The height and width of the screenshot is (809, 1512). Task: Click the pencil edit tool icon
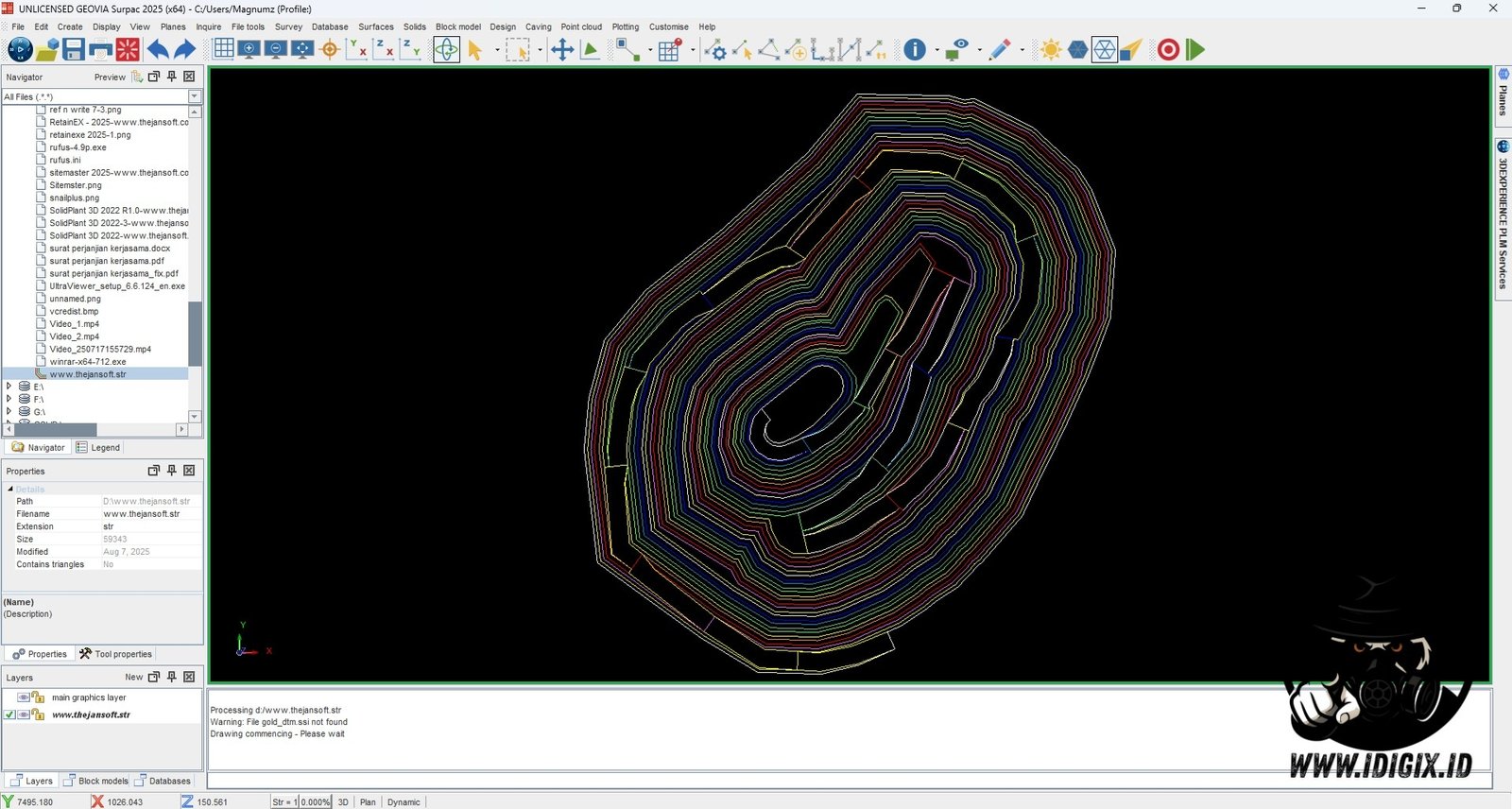tap(1000, 49)
